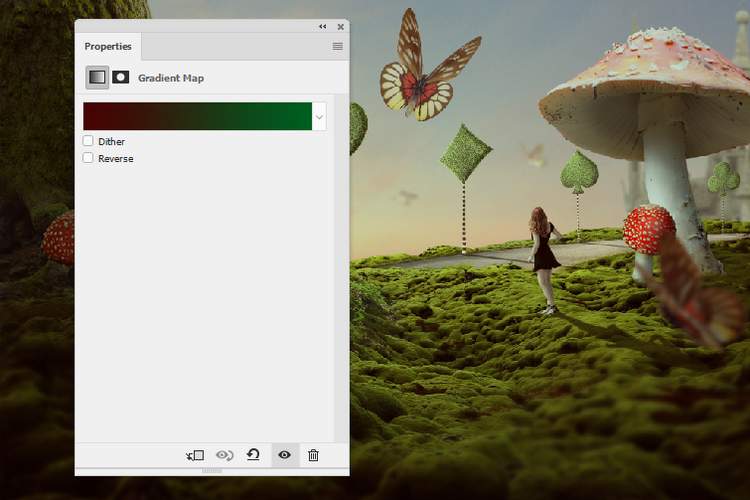The width and height of the screenshot is (750, 500).
Task: Enable the Dither checkbox
Action: [89, 142]
